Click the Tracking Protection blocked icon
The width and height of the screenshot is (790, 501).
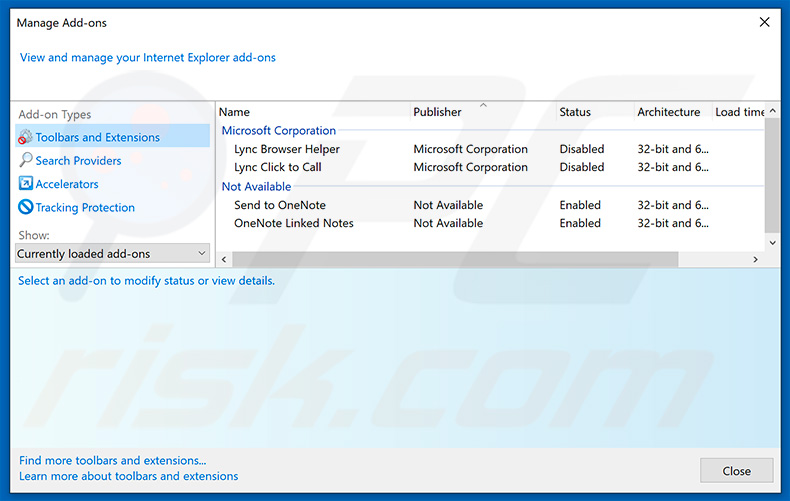pyautogui.click(x=25, y=207)
